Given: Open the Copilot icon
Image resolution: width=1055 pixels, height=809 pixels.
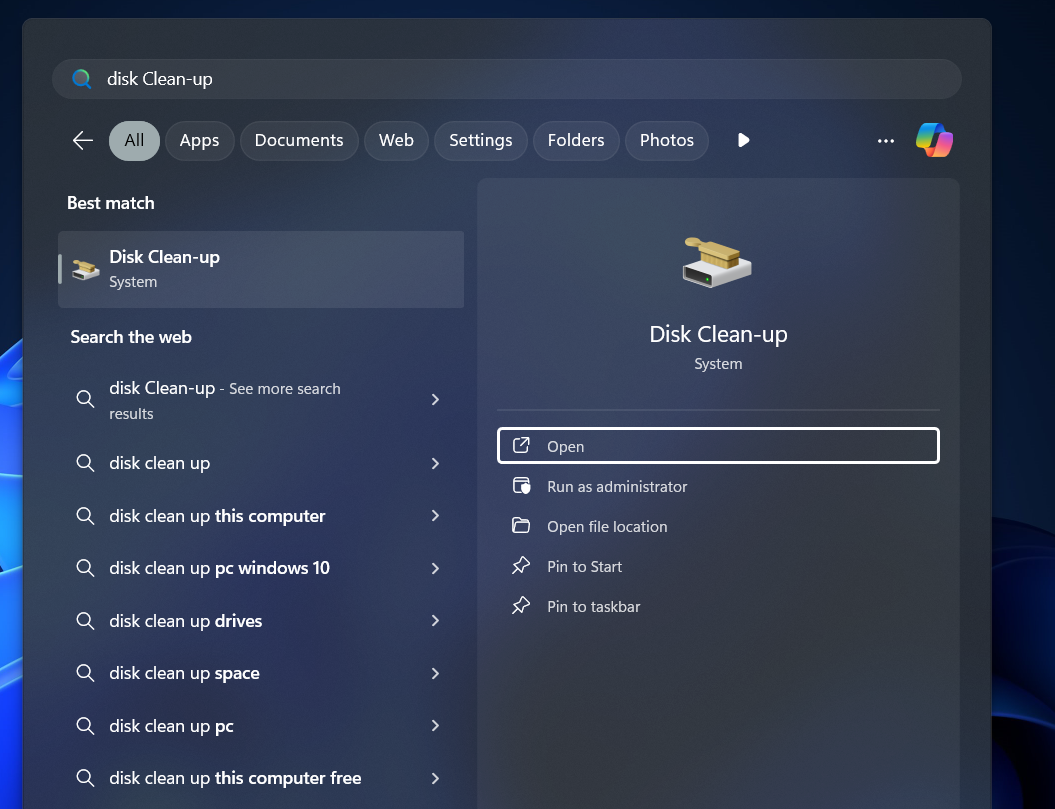Looking at the screenshot, I should (x=934, y=140).
